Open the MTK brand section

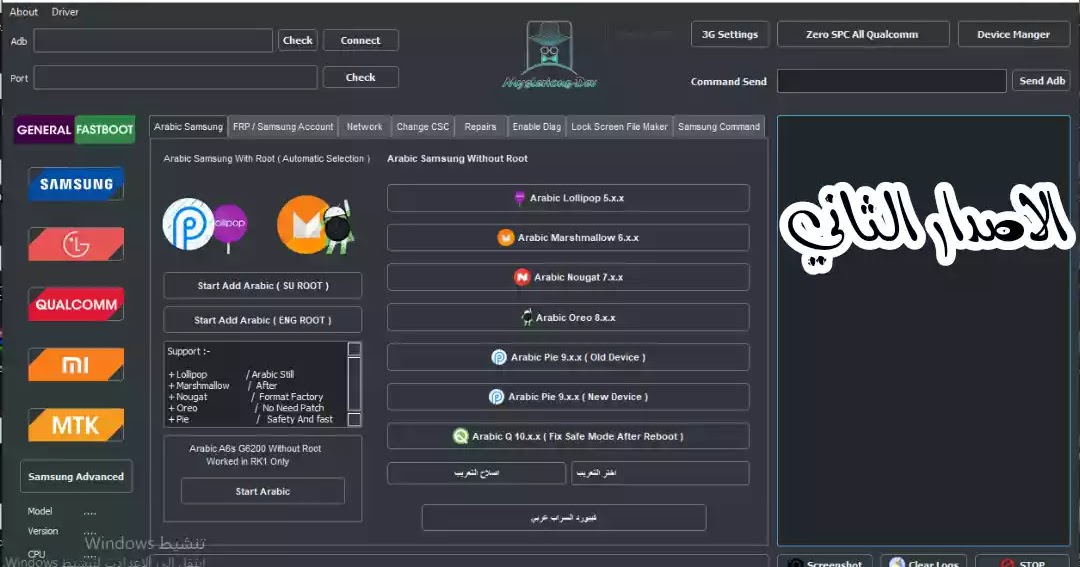(76, 425)
